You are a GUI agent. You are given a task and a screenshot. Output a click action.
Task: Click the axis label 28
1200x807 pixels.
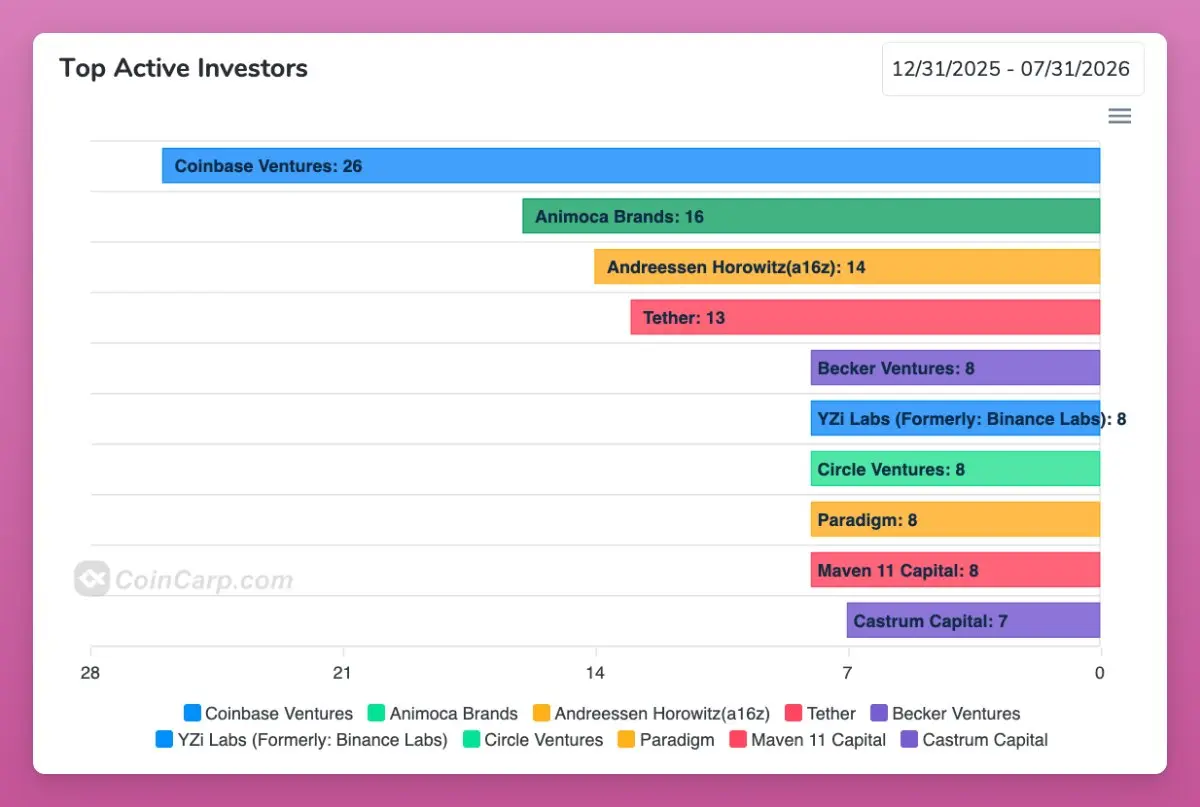pos(90,673)
